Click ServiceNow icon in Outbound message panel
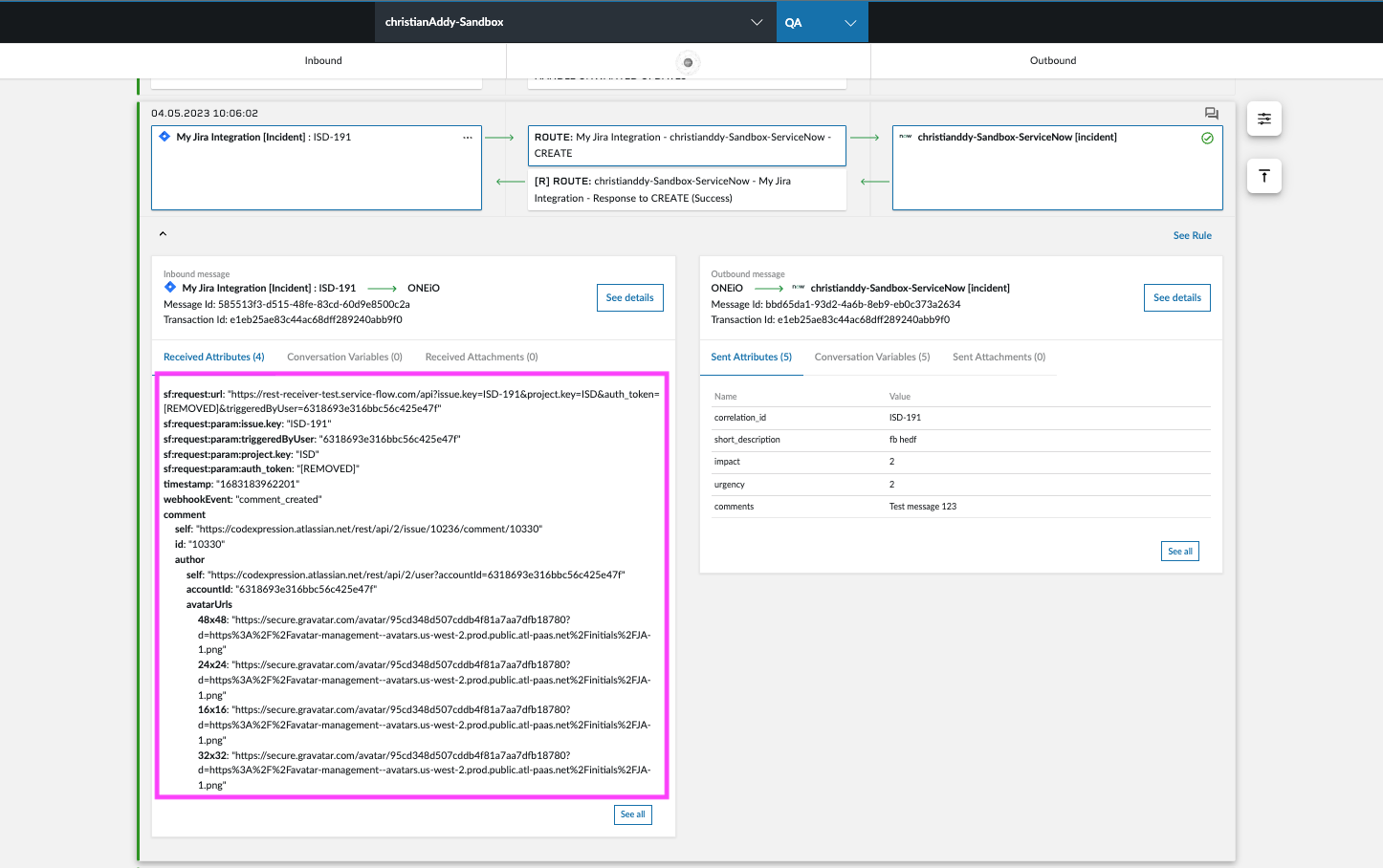Image resolution: width=1383 pixels, height=868 pixels. (798, 287)
